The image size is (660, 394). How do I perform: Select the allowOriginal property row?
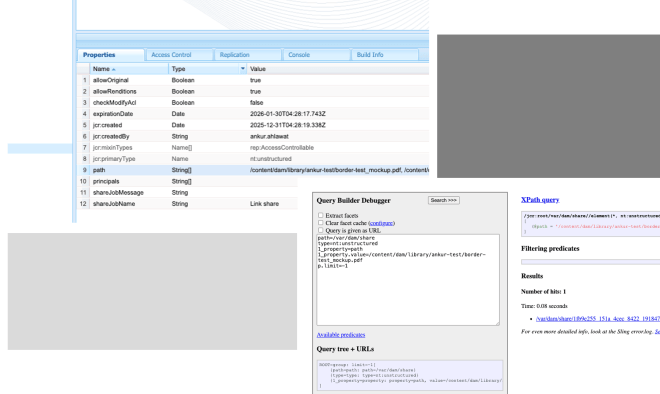[x=253, y=80]
